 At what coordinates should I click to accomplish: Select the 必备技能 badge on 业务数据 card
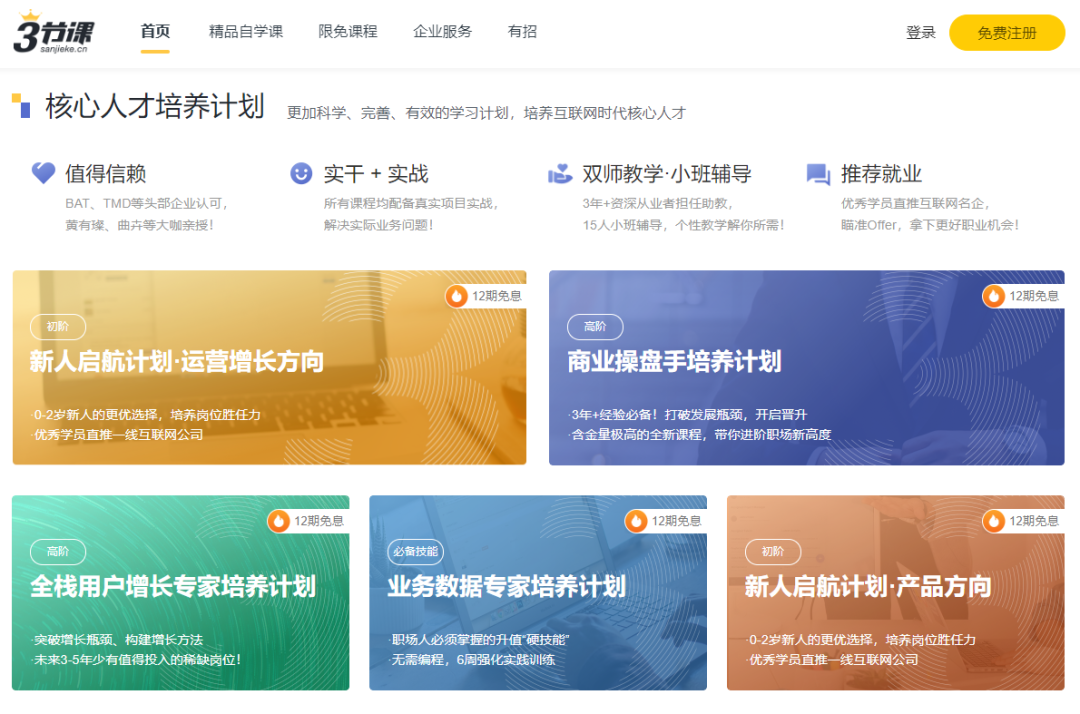pos(415,552)
